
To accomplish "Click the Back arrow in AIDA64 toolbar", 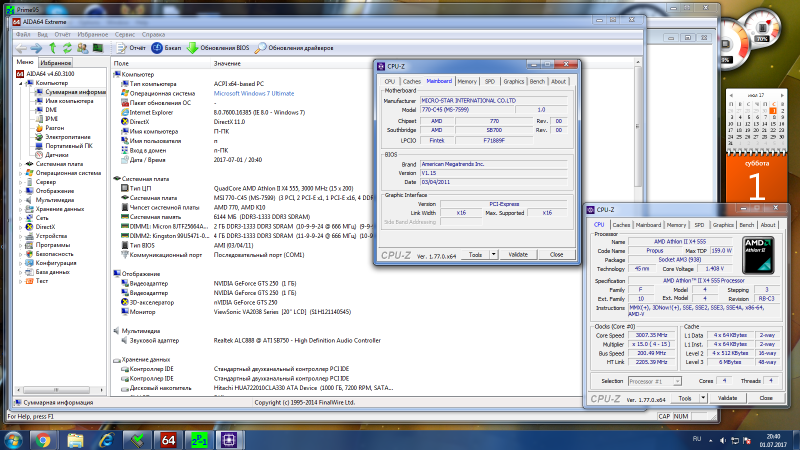I will tap(23, 47).
